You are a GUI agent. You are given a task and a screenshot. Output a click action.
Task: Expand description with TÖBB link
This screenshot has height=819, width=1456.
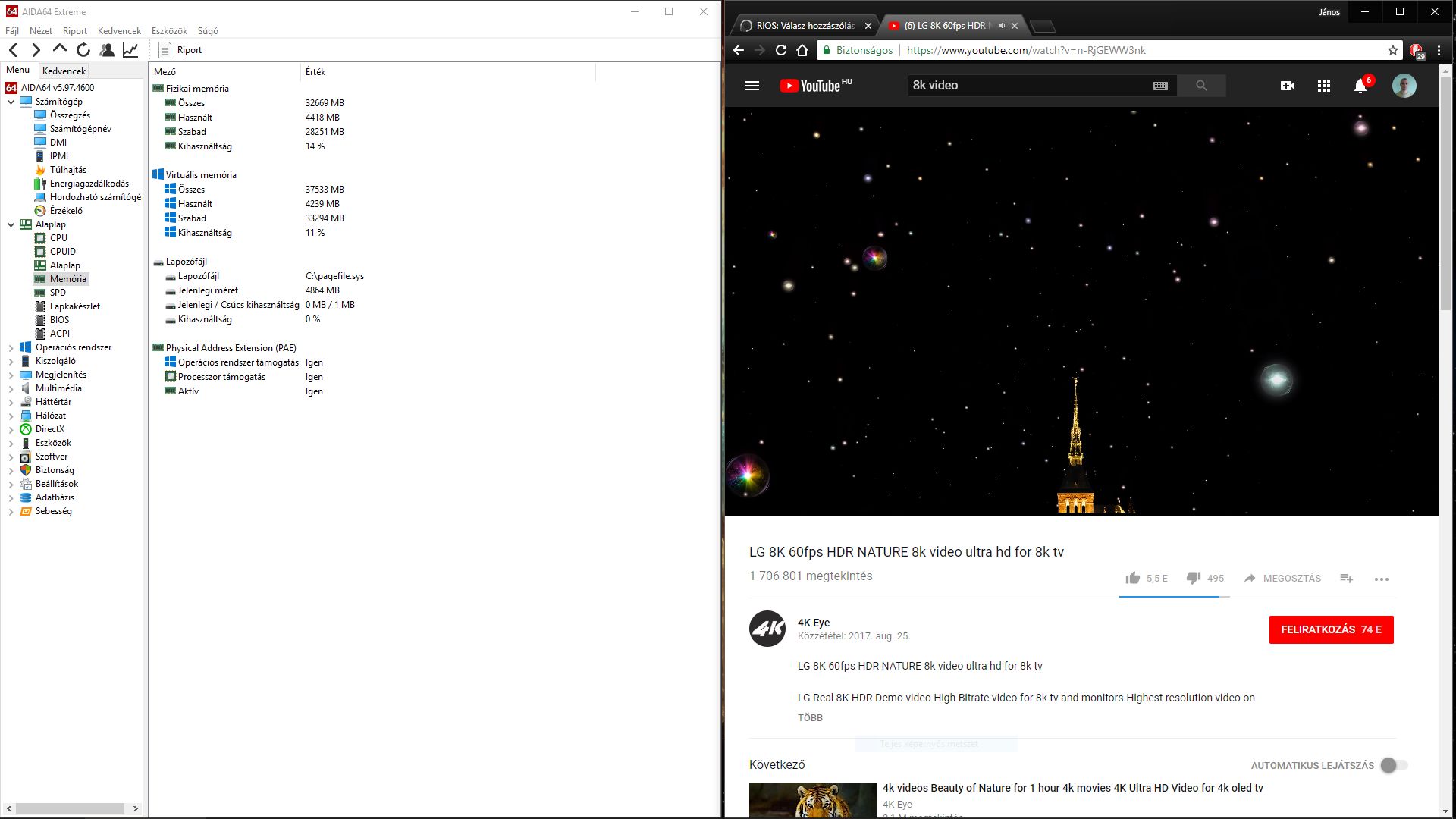click(x=810, y=717)
